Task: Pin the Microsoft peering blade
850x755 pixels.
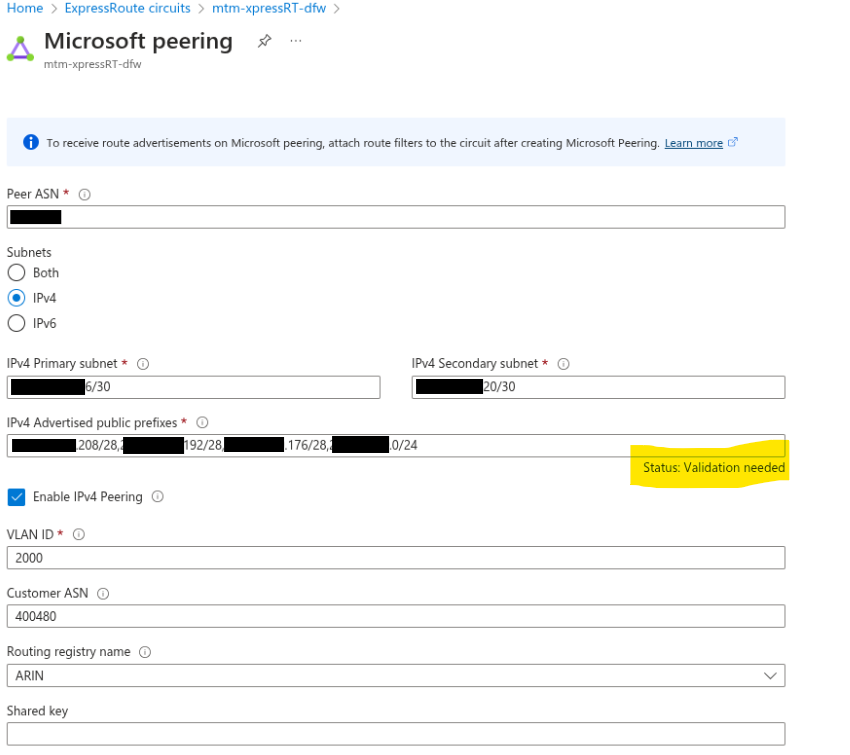Action: point(264,41)
